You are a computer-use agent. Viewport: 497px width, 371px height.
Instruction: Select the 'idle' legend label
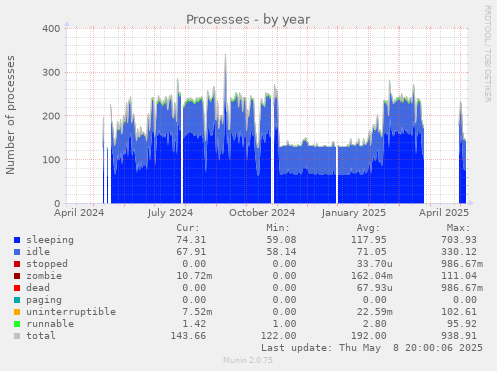[x=38, y=252]
